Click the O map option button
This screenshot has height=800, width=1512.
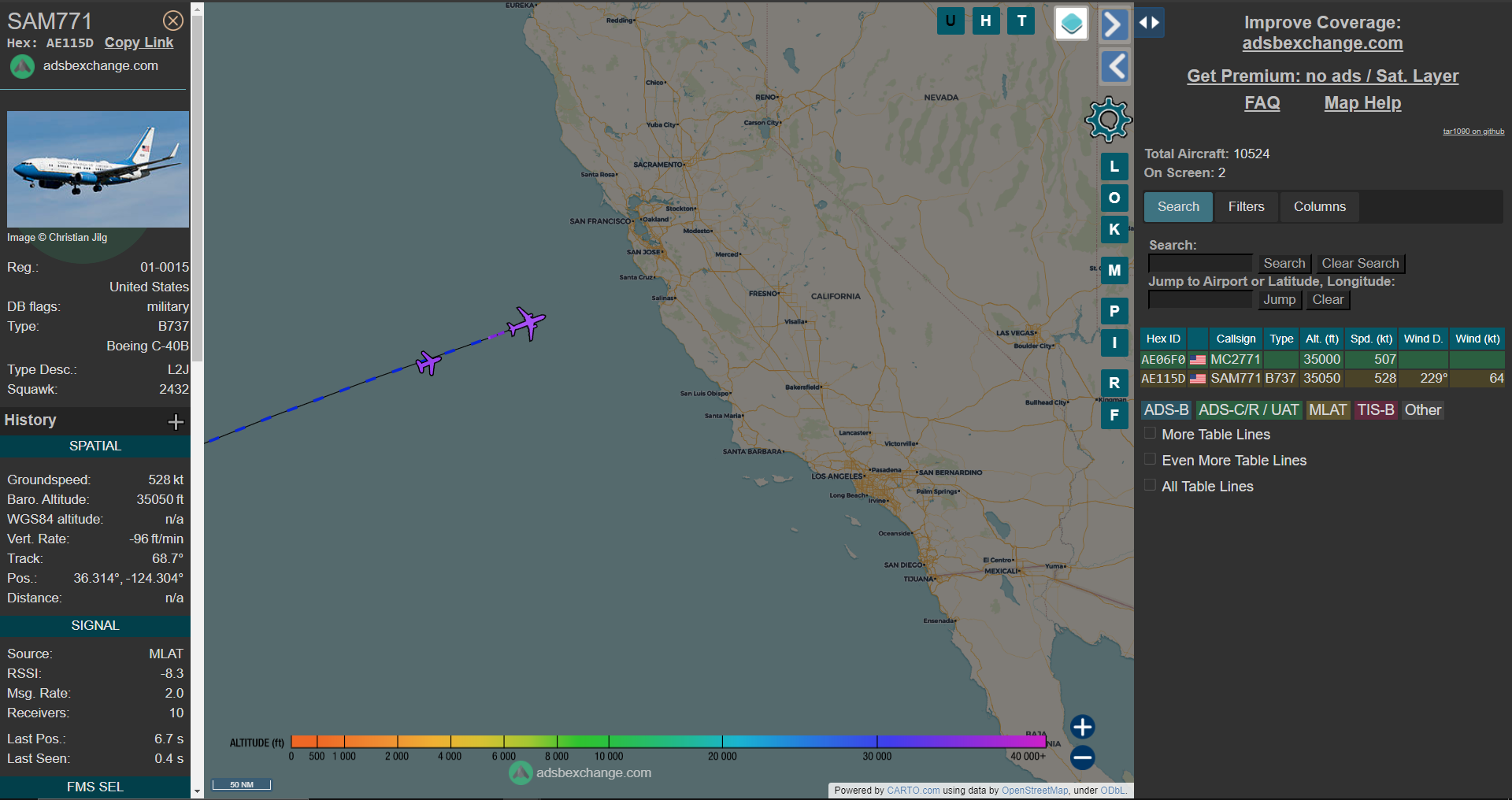coord(1114,198)
